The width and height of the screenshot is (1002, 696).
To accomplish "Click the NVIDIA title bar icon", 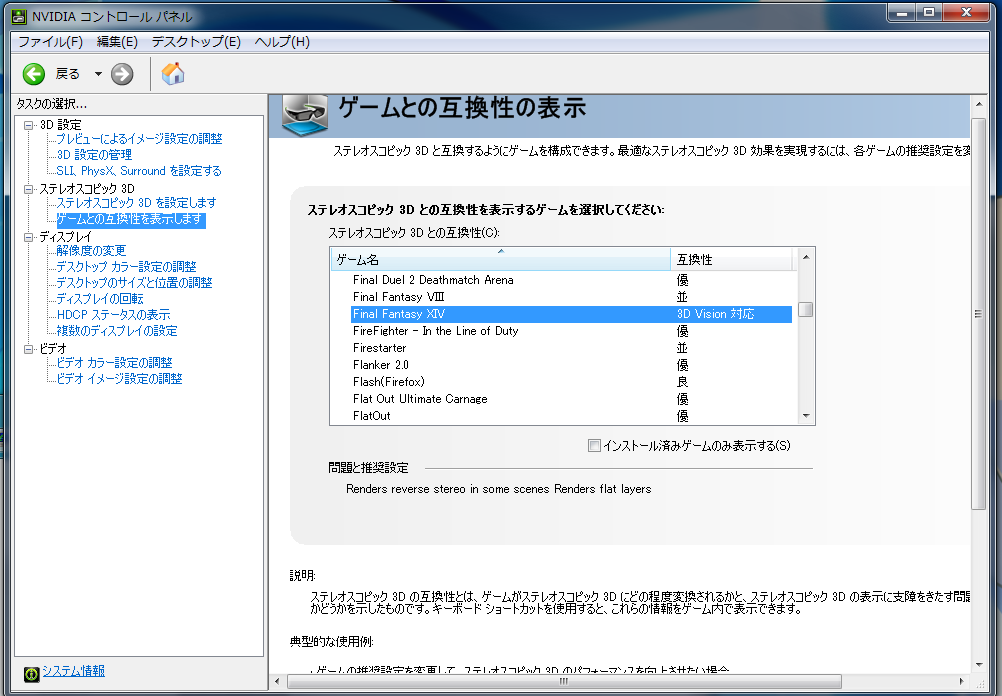I will coord(20,16).
